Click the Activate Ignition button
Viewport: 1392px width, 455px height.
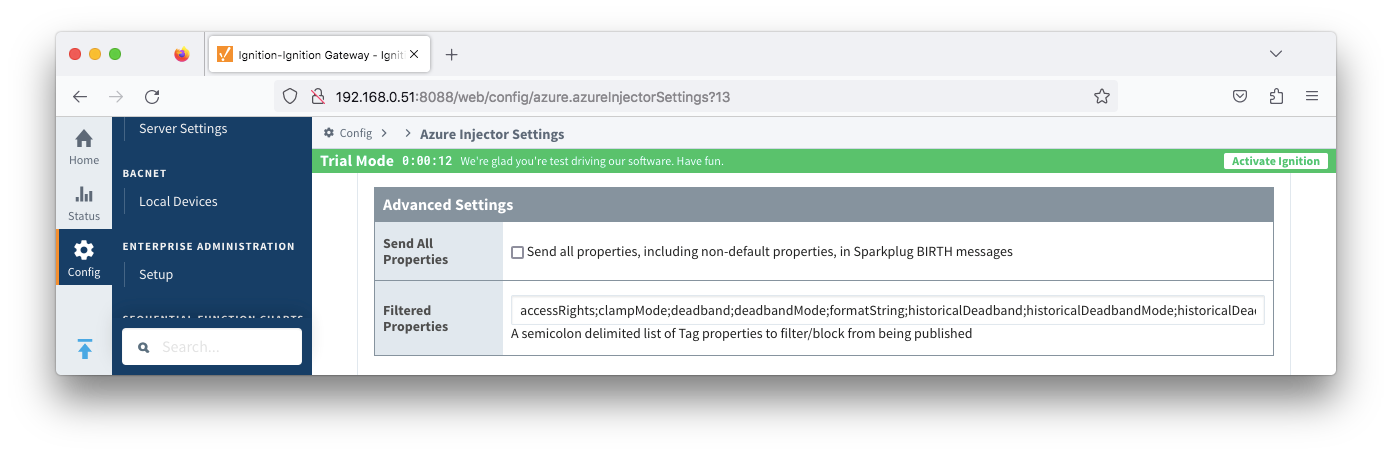click(1275, 161)
